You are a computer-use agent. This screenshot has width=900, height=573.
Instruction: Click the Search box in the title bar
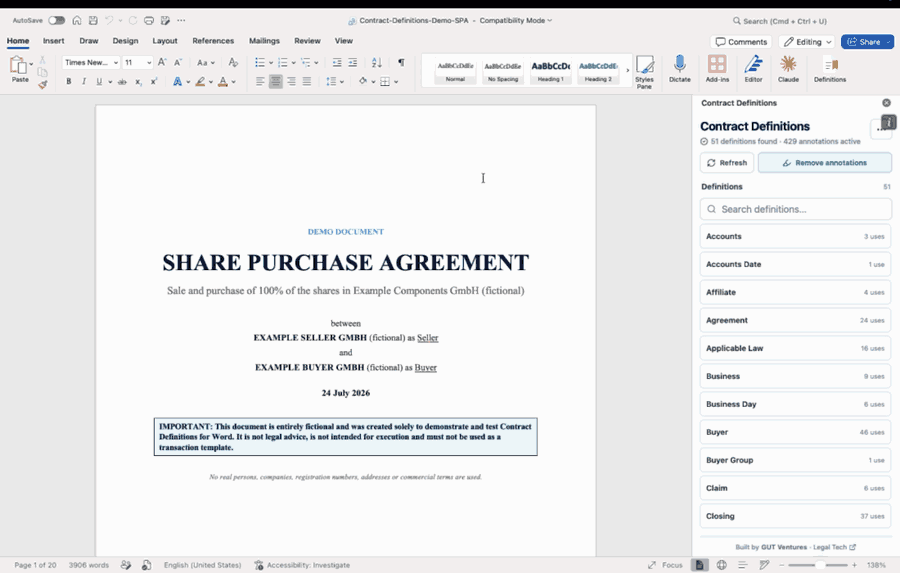point(779,21)
